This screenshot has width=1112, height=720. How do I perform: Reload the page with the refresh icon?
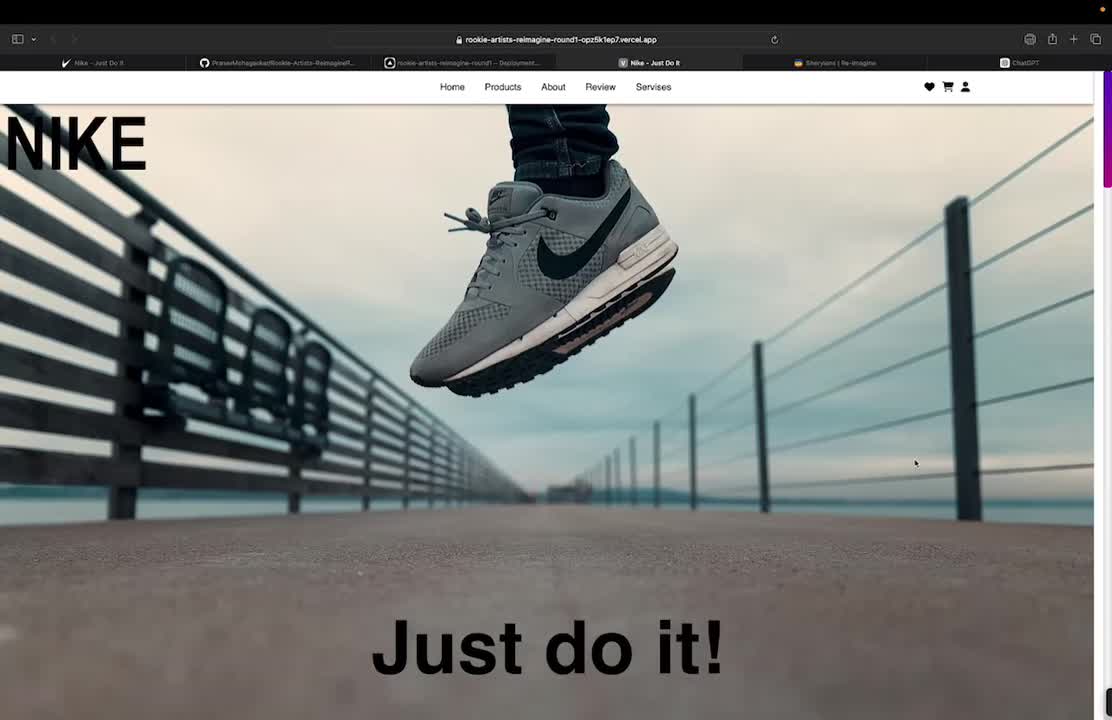pos(774,40)
